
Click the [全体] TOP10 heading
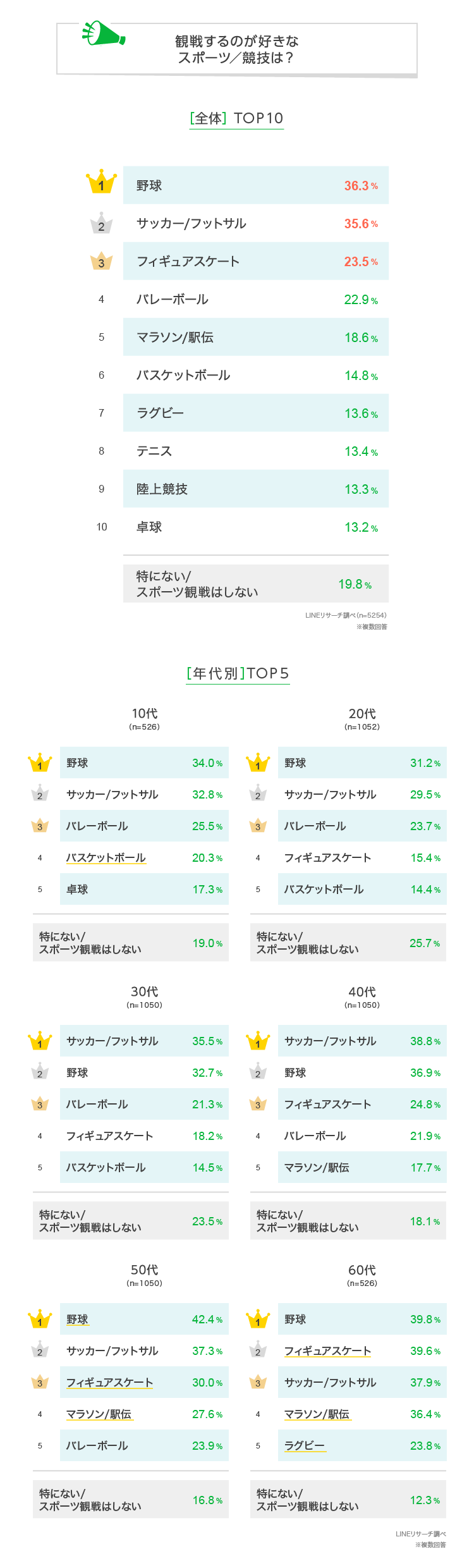pyautogui.click(x=236, y=118)
